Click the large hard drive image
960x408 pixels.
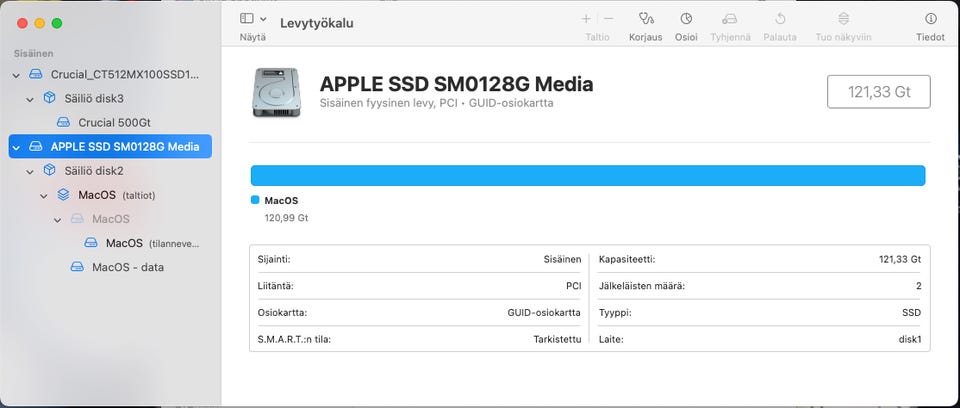(276, 93)
